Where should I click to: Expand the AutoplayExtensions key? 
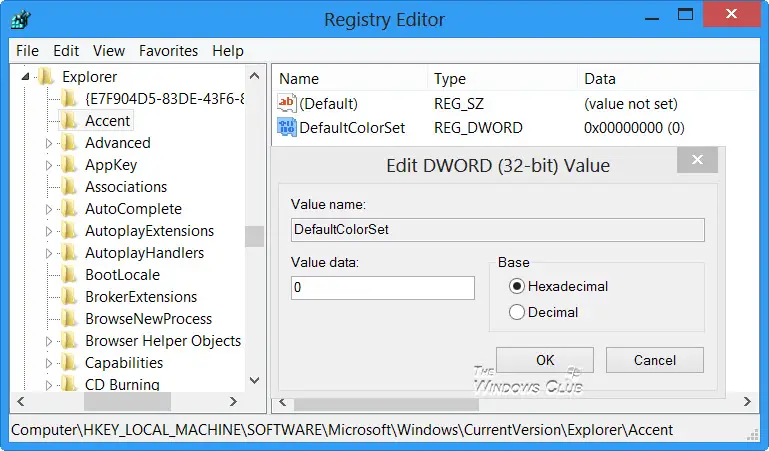coord(49,231)
